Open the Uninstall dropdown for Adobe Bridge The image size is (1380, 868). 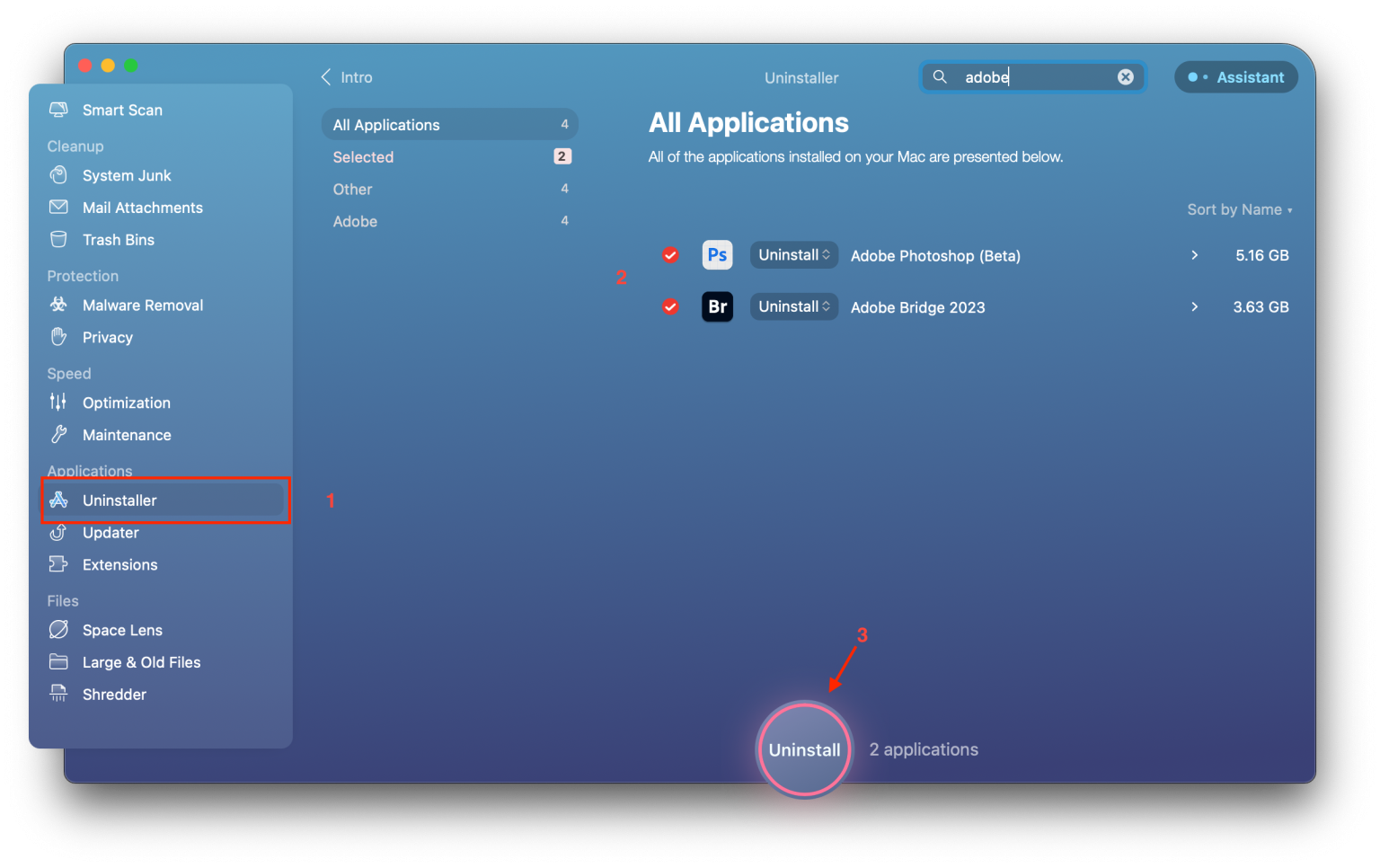[793, 307]
